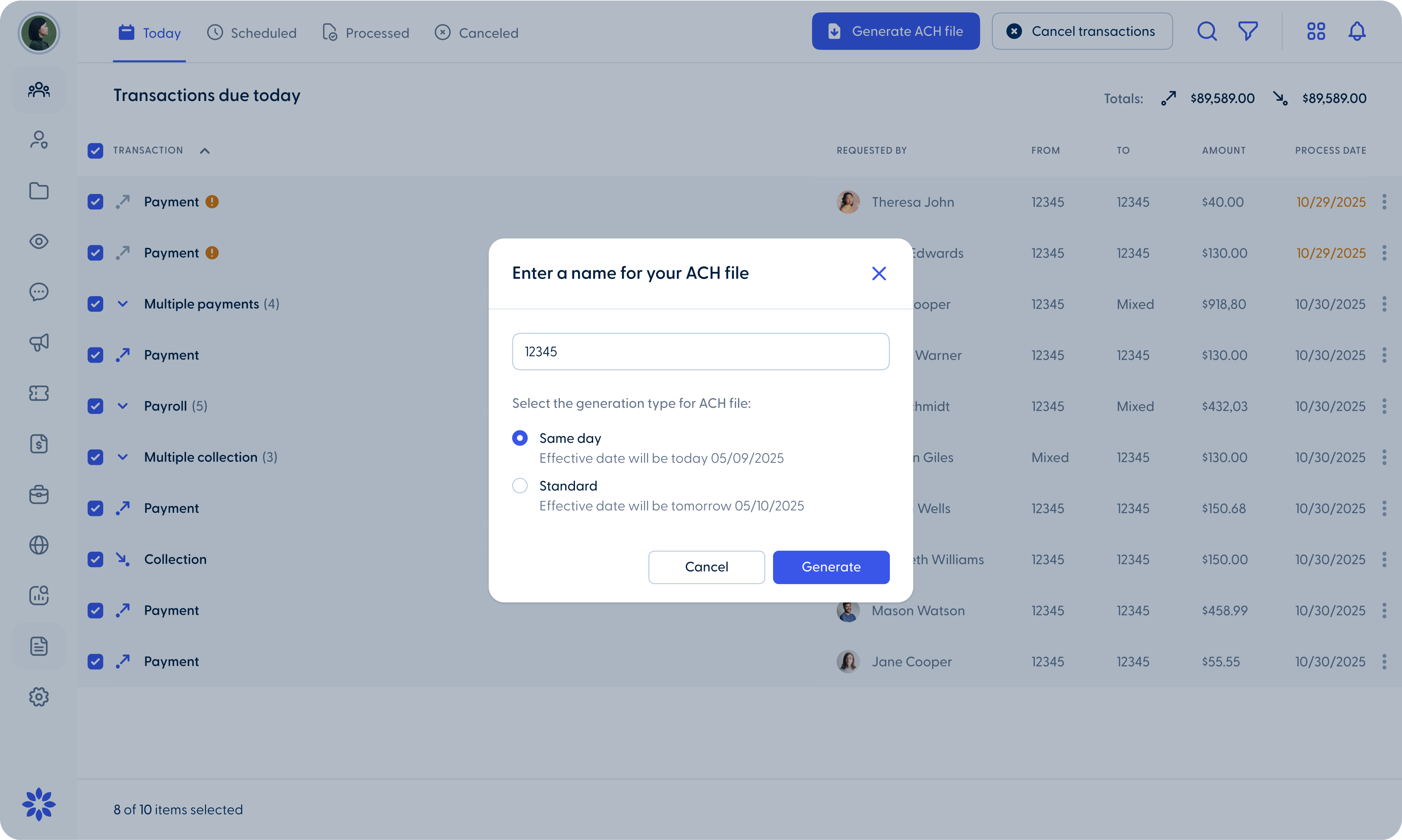Open the filter icon

point(1248,31)
